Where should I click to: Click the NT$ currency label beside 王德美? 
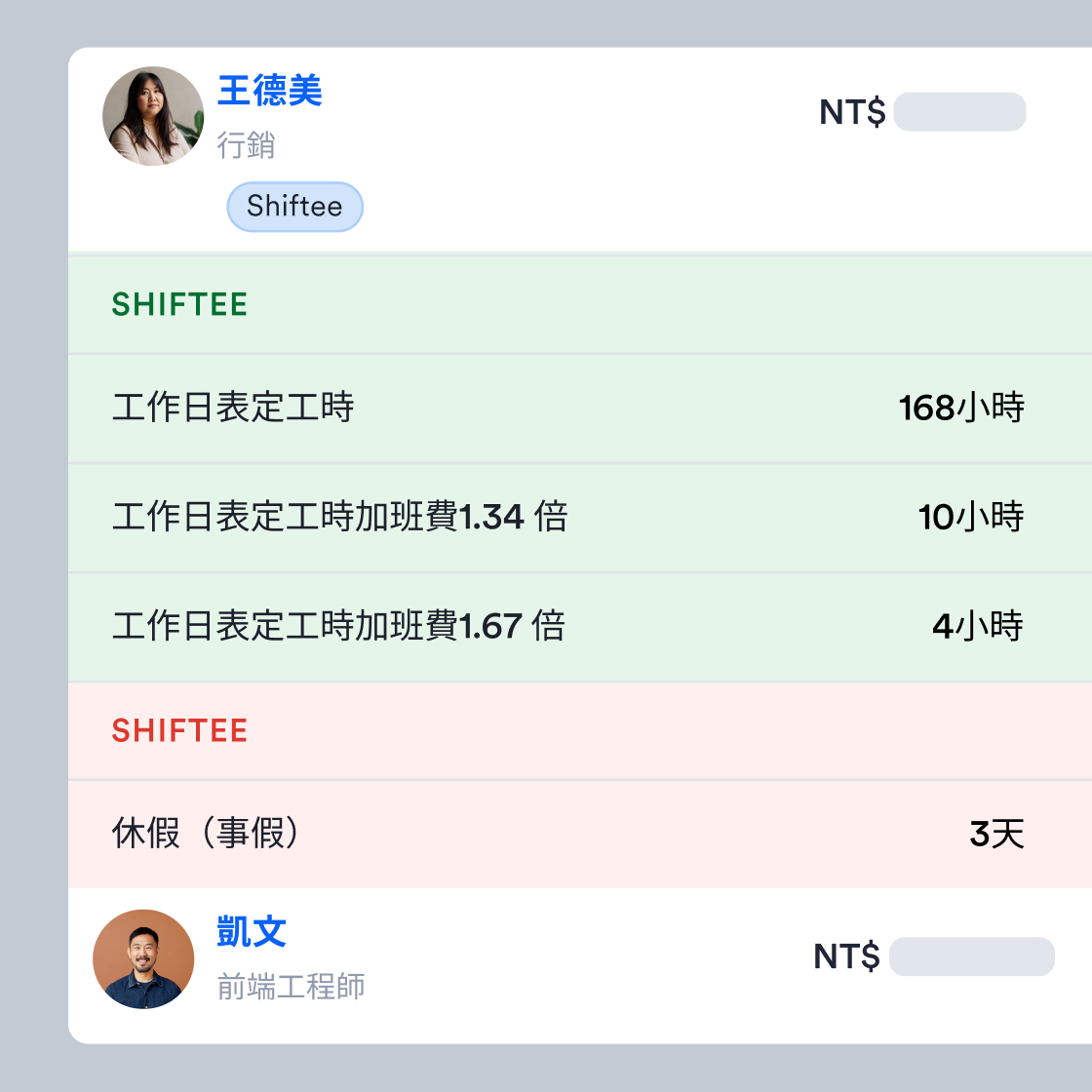tap(852, 112)
